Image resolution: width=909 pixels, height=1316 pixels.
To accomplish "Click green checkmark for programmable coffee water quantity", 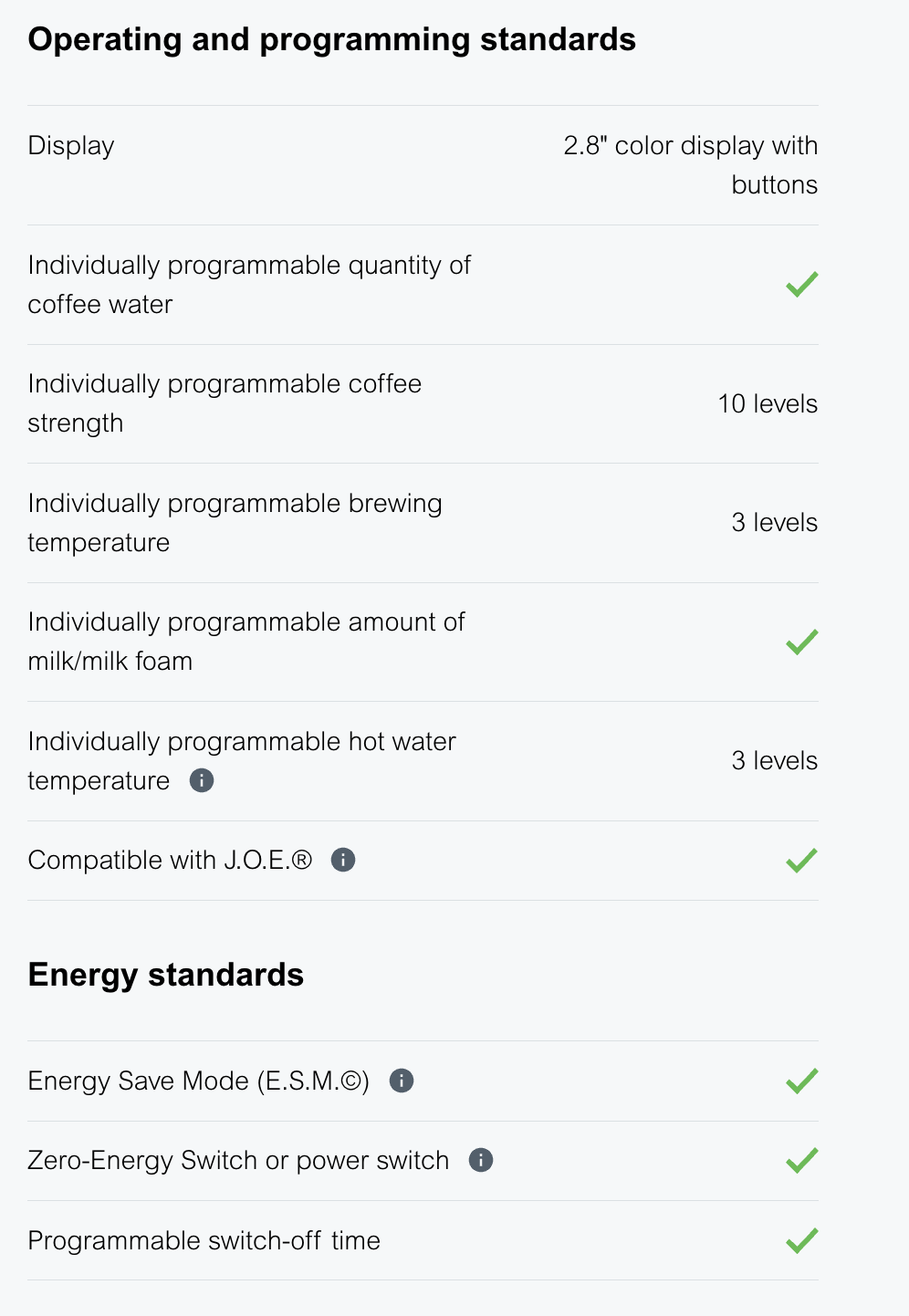I will [x=801, y=285].
